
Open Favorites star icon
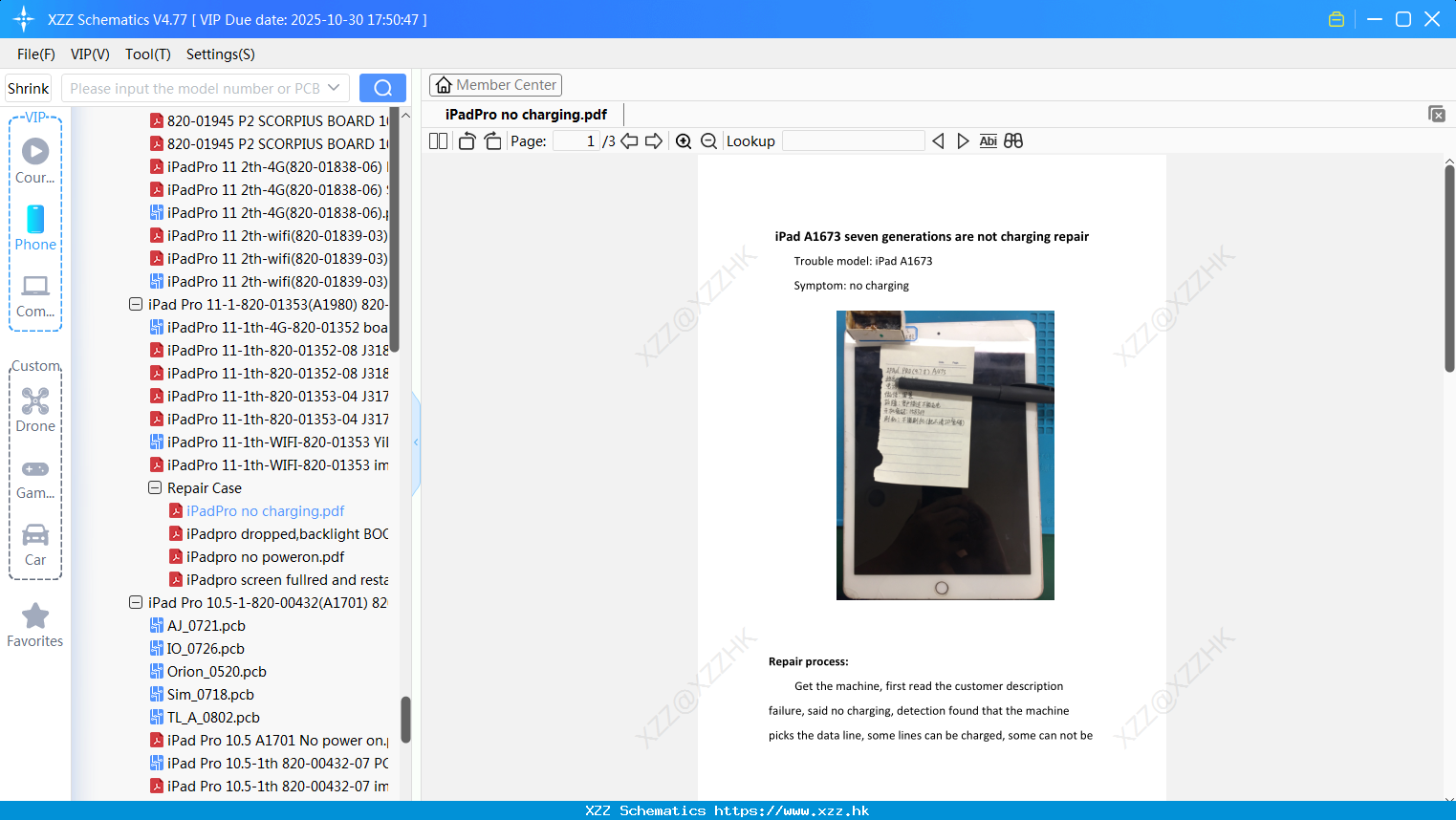(35, 626)
